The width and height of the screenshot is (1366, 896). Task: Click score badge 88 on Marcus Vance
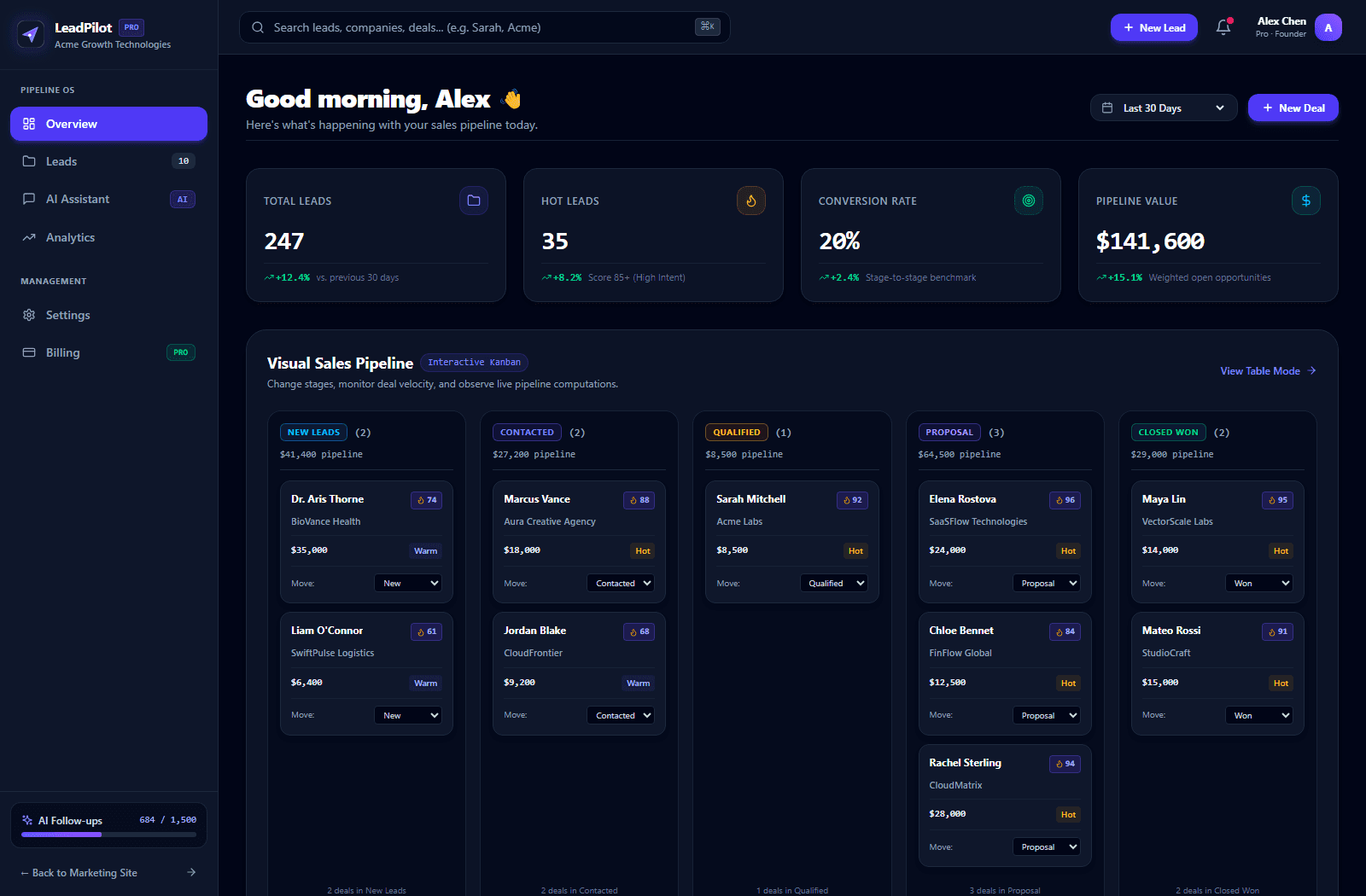[x=639, y=500]
